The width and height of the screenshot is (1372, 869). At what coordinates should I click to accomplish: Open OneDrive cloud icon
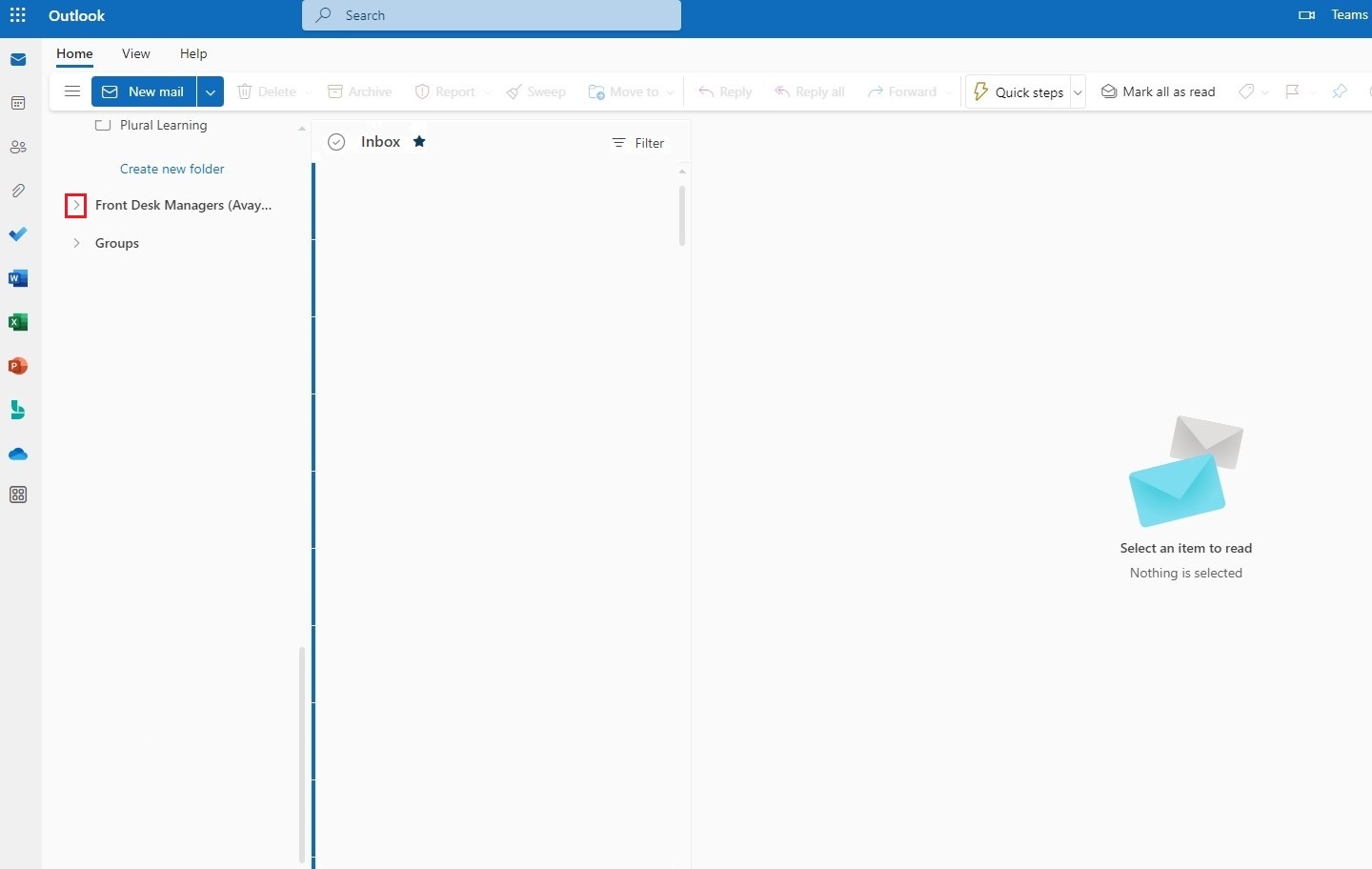click(18, 454)
